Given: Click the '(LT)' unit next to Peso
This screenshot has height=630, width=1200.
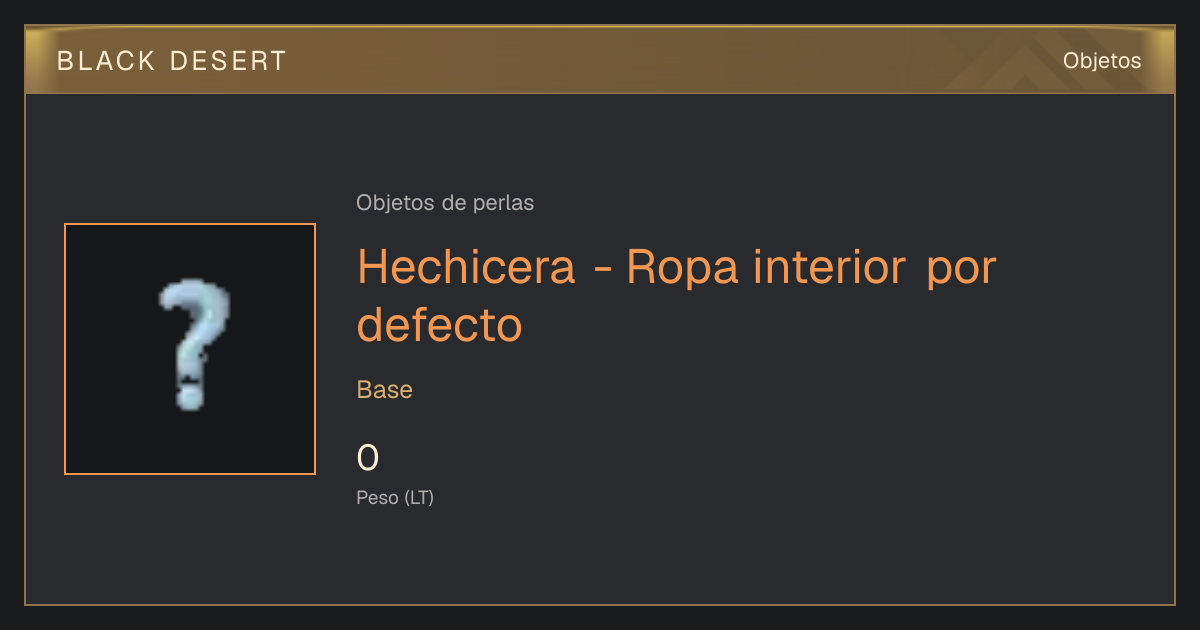Looking at the screenshot, I should click(419, 498).
